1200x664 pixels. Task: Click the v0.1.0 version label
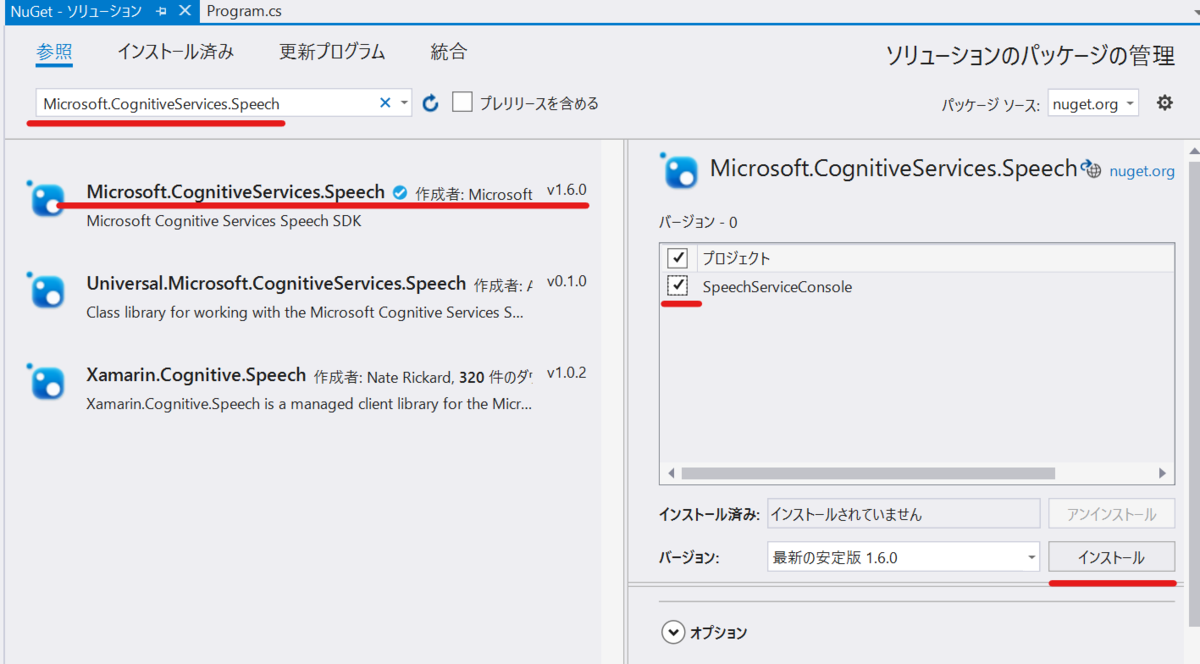(567, 281)
